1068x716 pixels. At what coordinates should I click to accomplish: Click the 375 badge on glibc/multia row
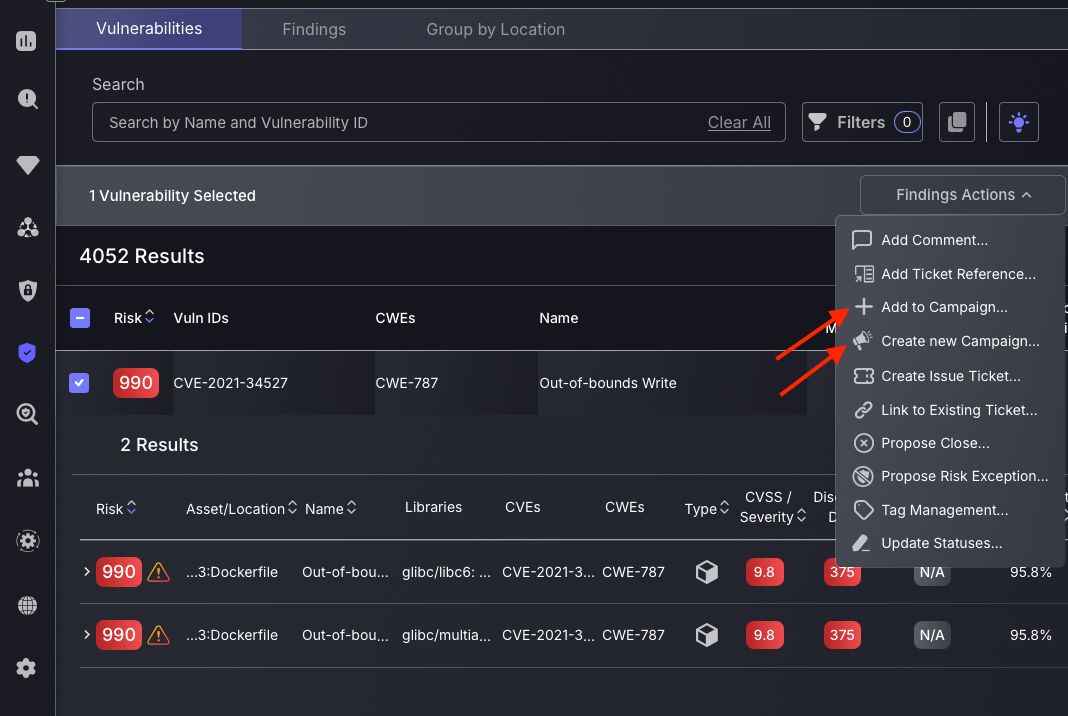coord(842,635)
